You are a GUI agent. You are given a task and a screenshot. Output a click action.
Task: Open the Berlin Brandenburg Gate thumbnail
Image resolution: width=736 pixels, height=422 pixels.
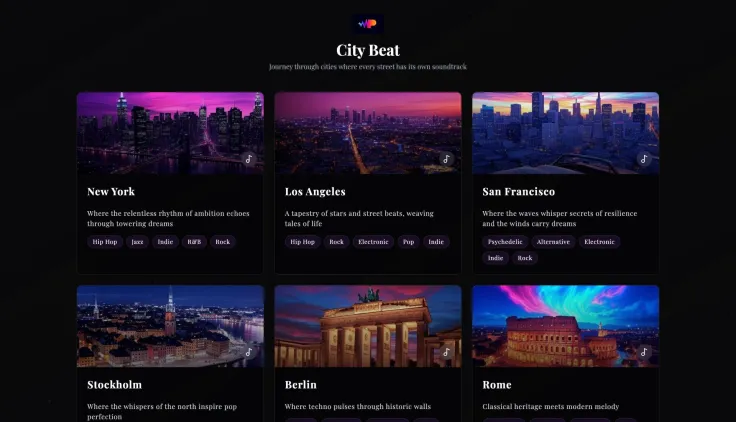point(368,326)
